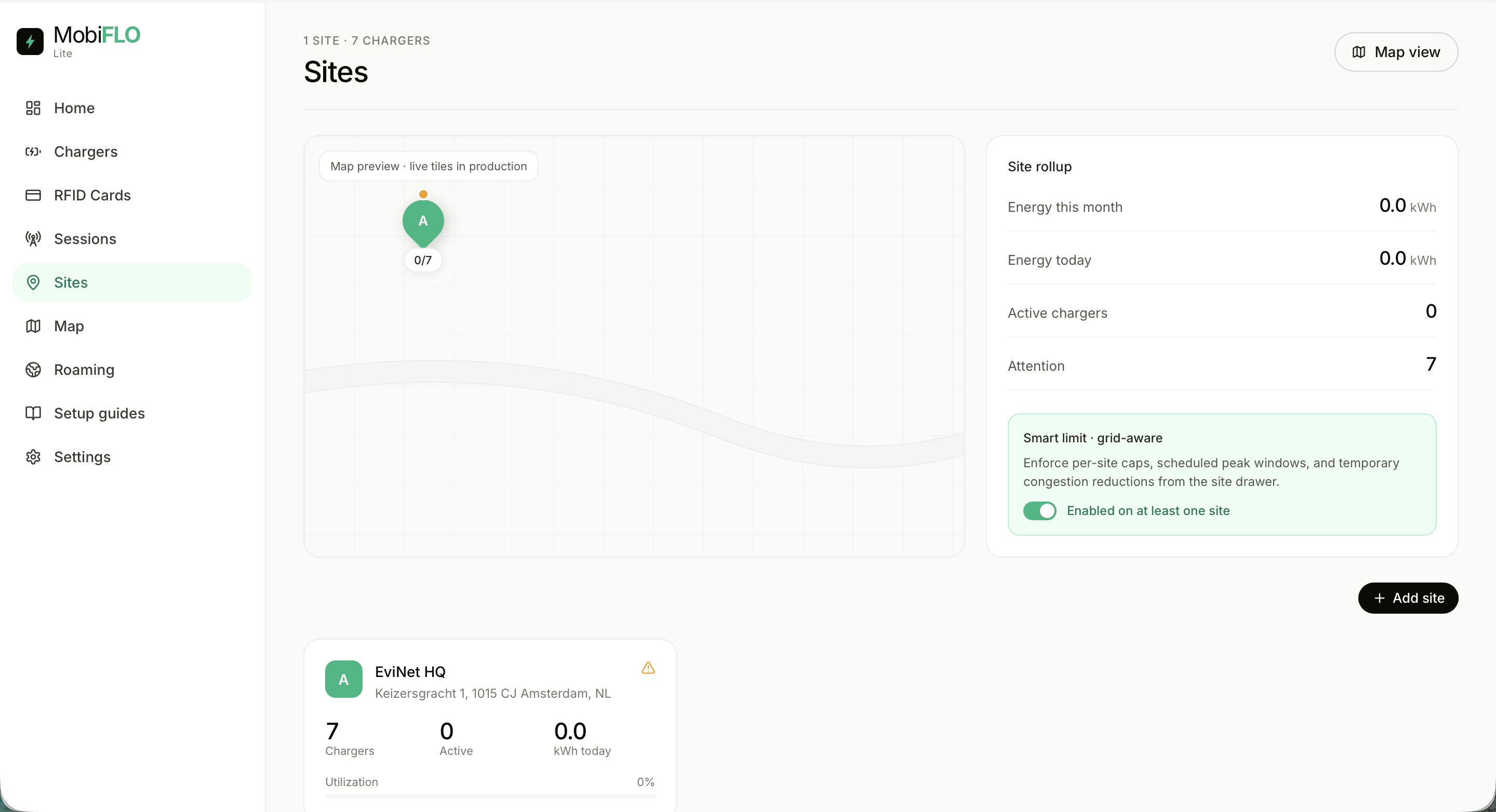Open the Home menu item
Image resolution: width=1496 pixels, height=812 pixels.
(x=132, y=108)
